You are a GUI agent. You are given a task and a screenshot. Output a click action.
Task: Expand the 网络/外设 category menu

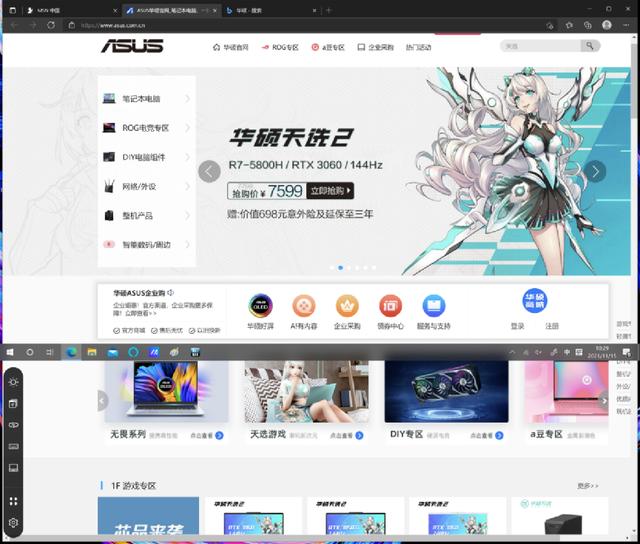(147, 187)
